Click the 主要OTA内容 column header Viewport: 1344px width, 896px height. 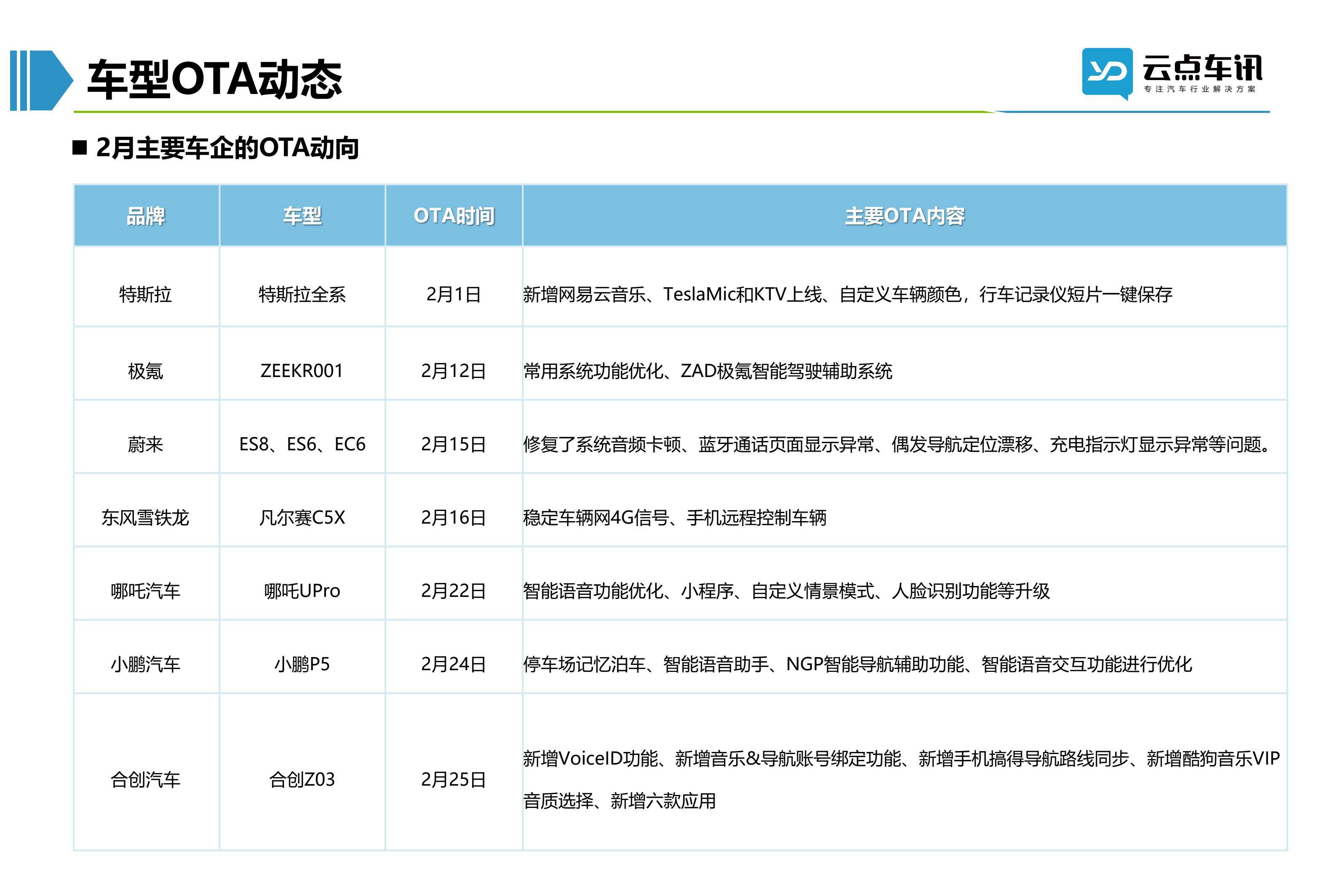click(904, 216)
